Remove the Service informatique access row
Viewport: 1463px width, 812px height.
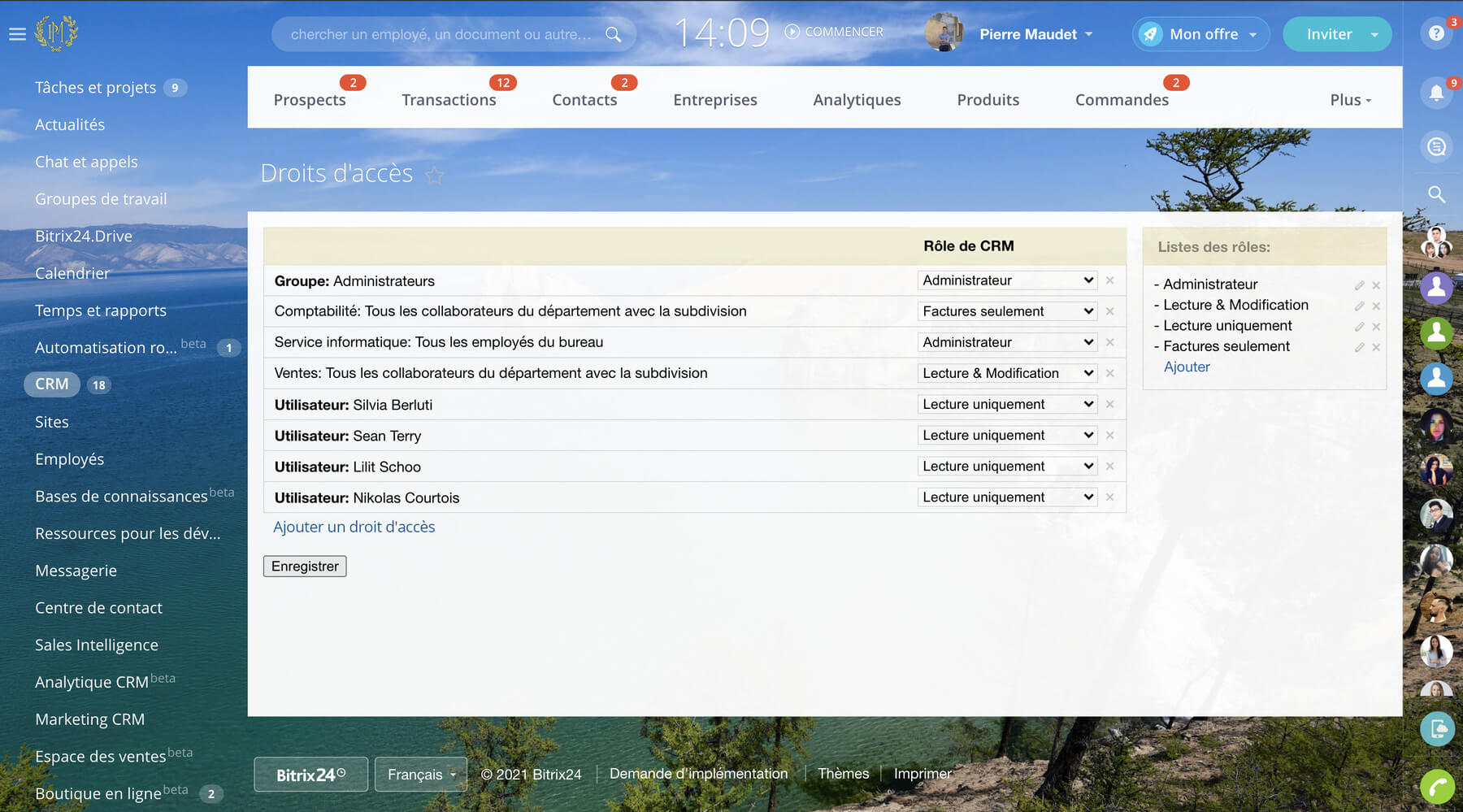pyautogui.click(x=1109, y=342)
